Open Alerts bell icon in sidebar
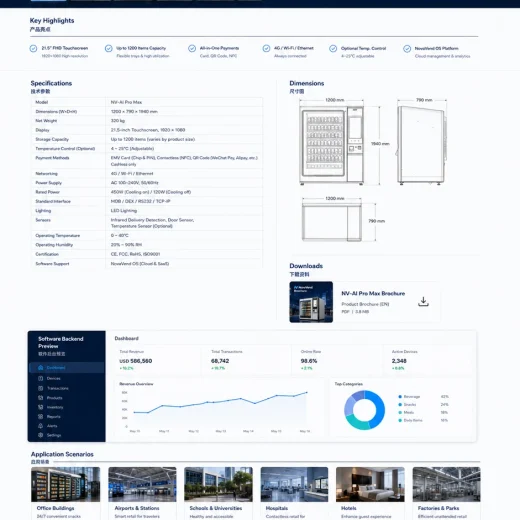520x520 pixels. click(41, 426)
